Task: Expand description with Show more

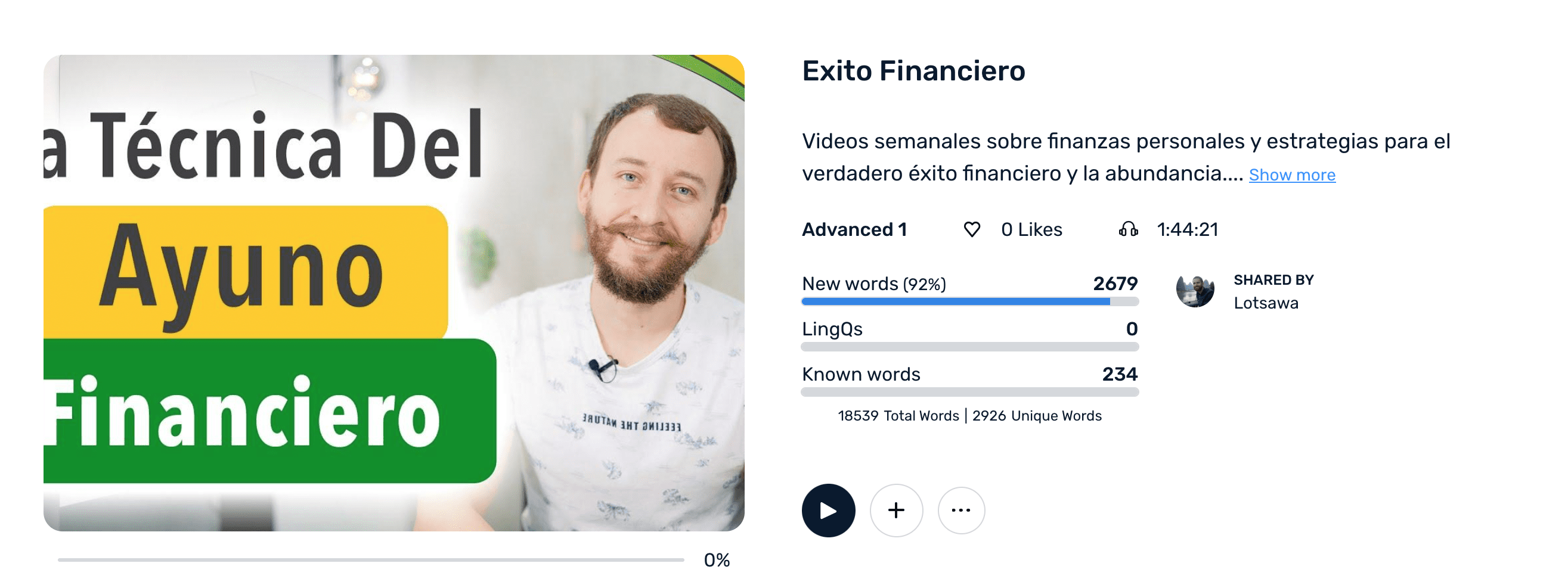Action: [1291, 175]
